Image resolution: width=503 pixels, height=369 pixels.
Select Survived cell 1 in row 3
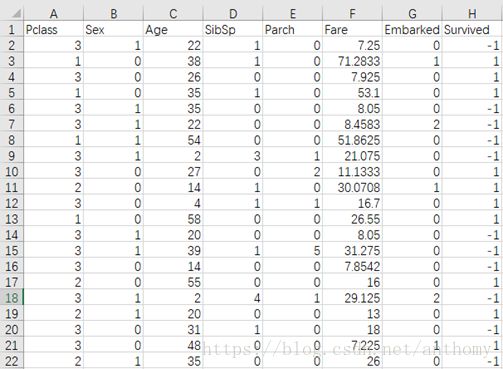pos(472,61)
